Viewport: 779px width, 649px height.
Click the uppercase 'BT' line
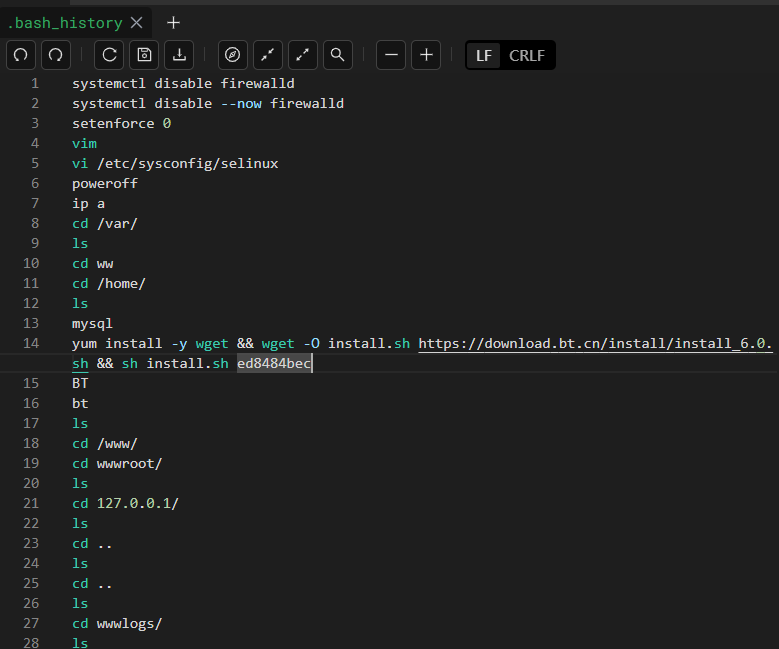tap(80, 384)
